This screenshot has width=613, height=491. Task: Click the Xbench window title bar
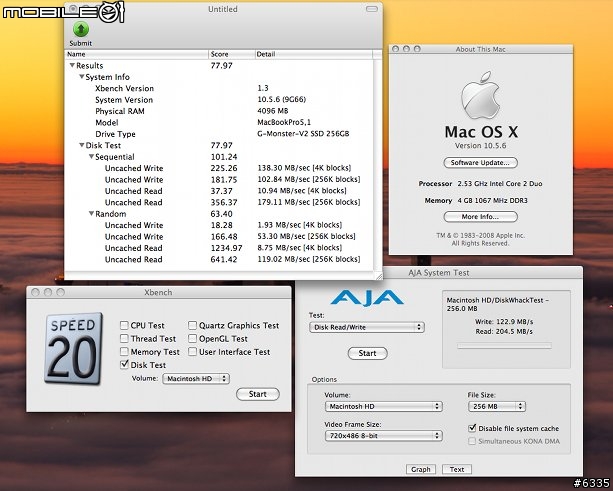pos(158,292)
